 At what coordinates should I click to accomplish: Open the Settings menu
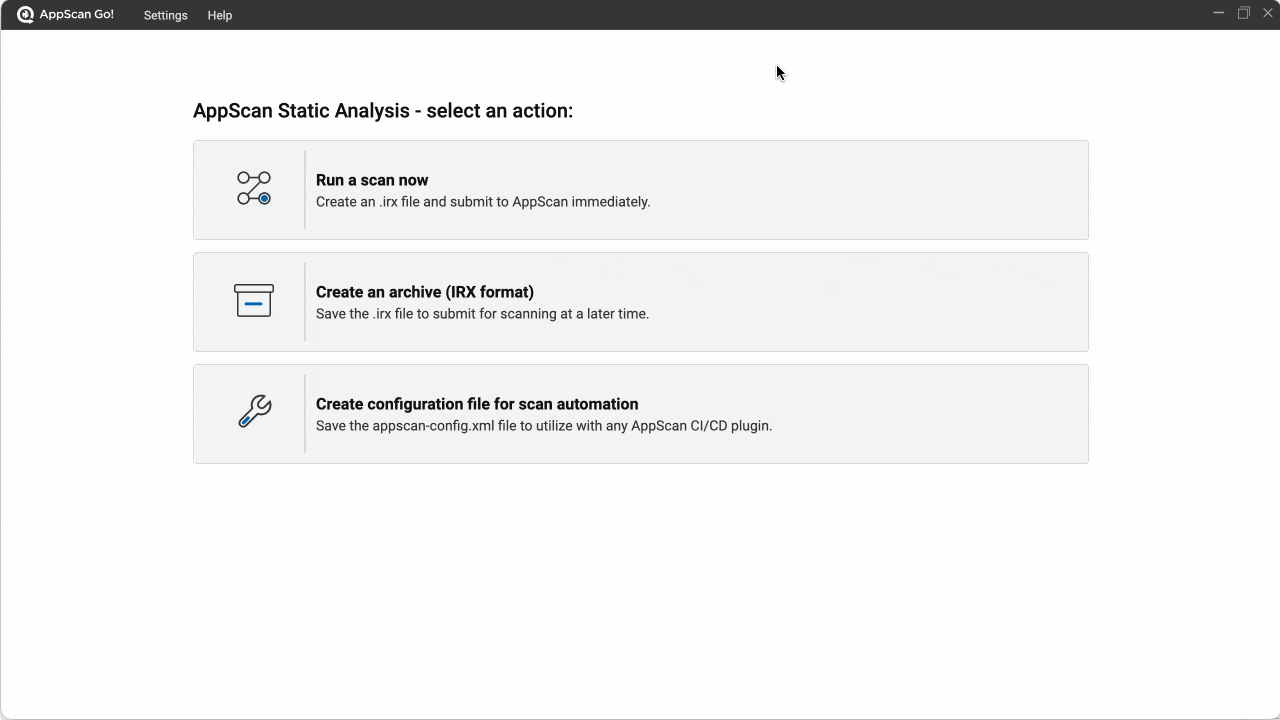pos(165,15)
